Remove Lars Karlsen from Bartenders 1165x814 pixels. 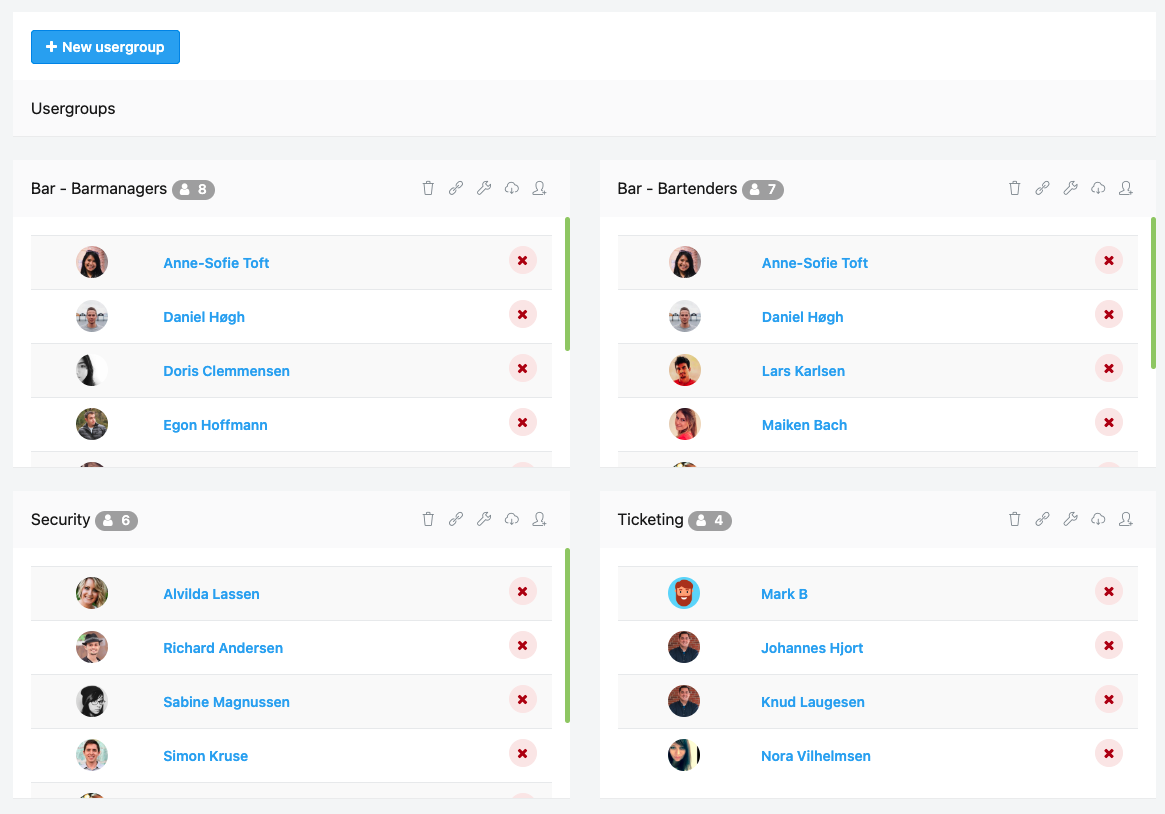[x=1108, y=369]
